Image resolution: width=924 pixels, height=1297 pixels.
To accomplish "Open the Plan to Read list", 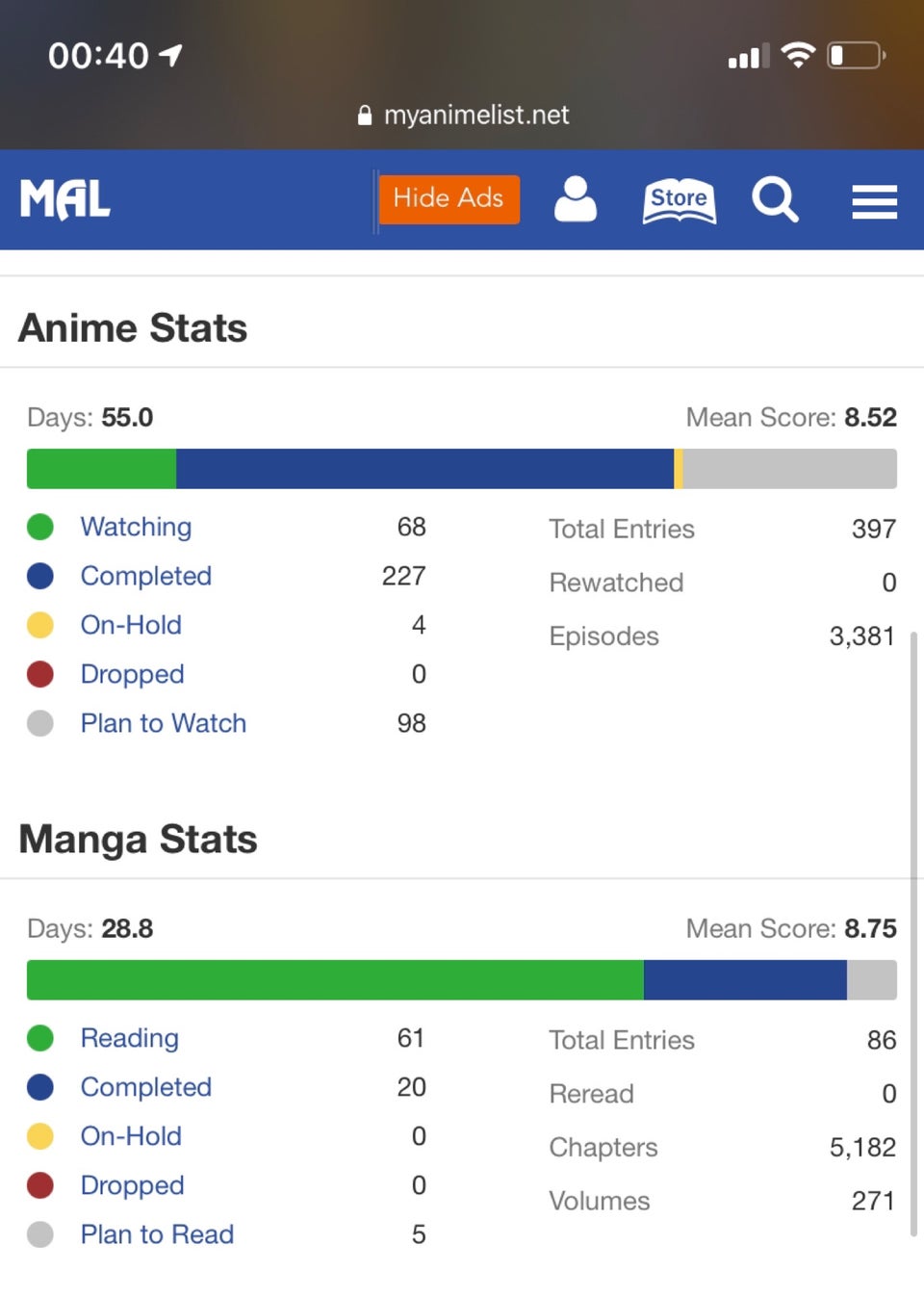I will [157, 1234].
